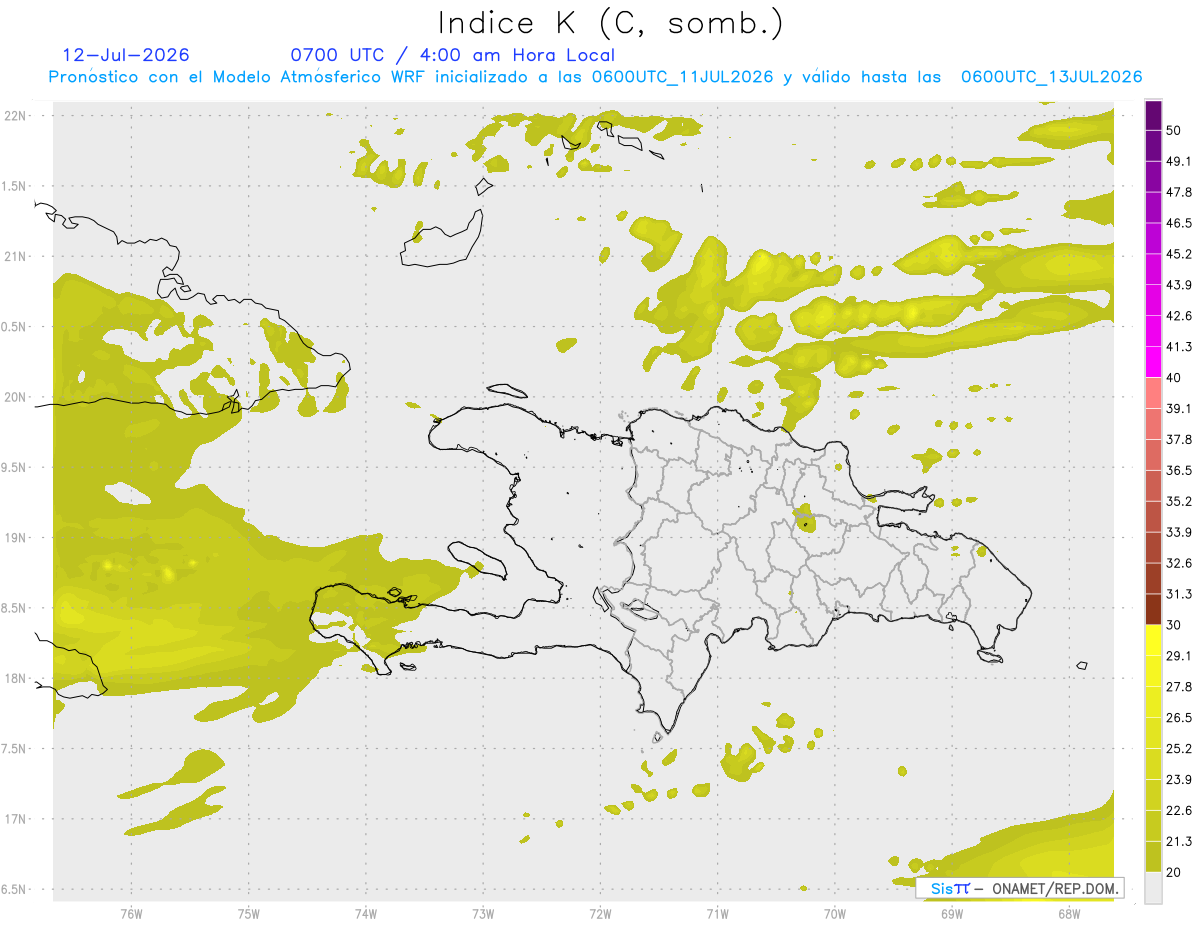Click the "Indice K (C, somb.)" title
Viewport: 1200px width, 927px height.
pyautogui.click(x=610, y=23)
